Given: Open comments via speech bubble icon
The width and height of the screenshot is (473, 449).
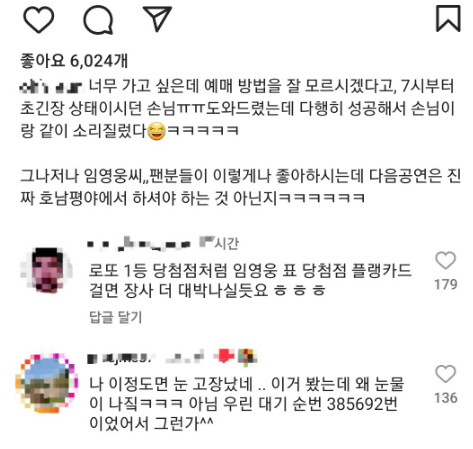Looking at the screenshot, I should coord(98,20).
